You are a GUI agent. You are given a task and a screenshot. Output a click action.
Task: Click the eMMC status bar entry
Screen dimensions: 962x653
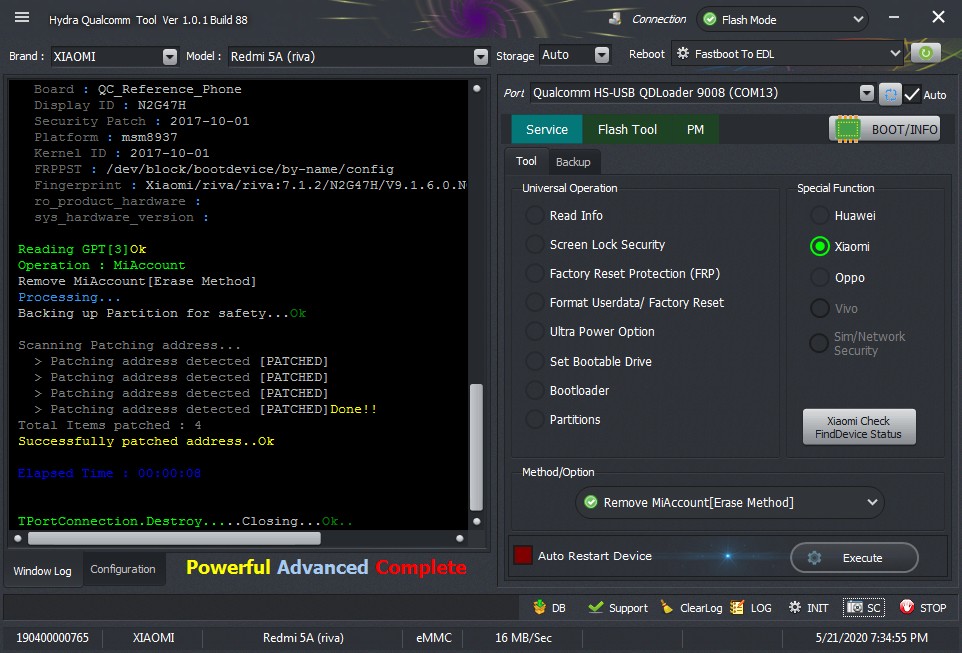pyautogui.click(x=434, y=638)
